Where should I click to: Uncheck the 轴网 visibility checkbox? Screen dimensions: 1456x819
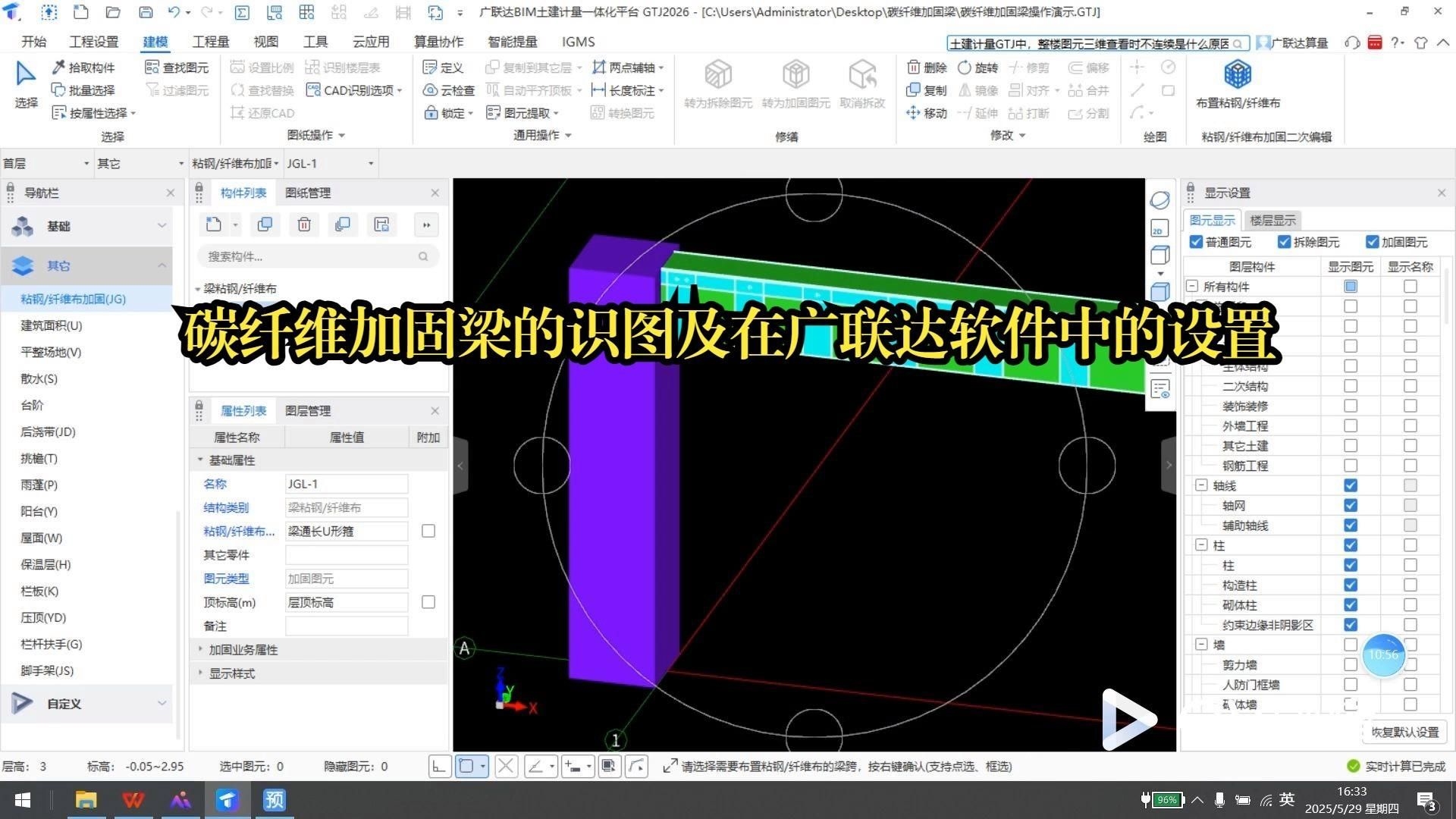tap(1351, 505)
